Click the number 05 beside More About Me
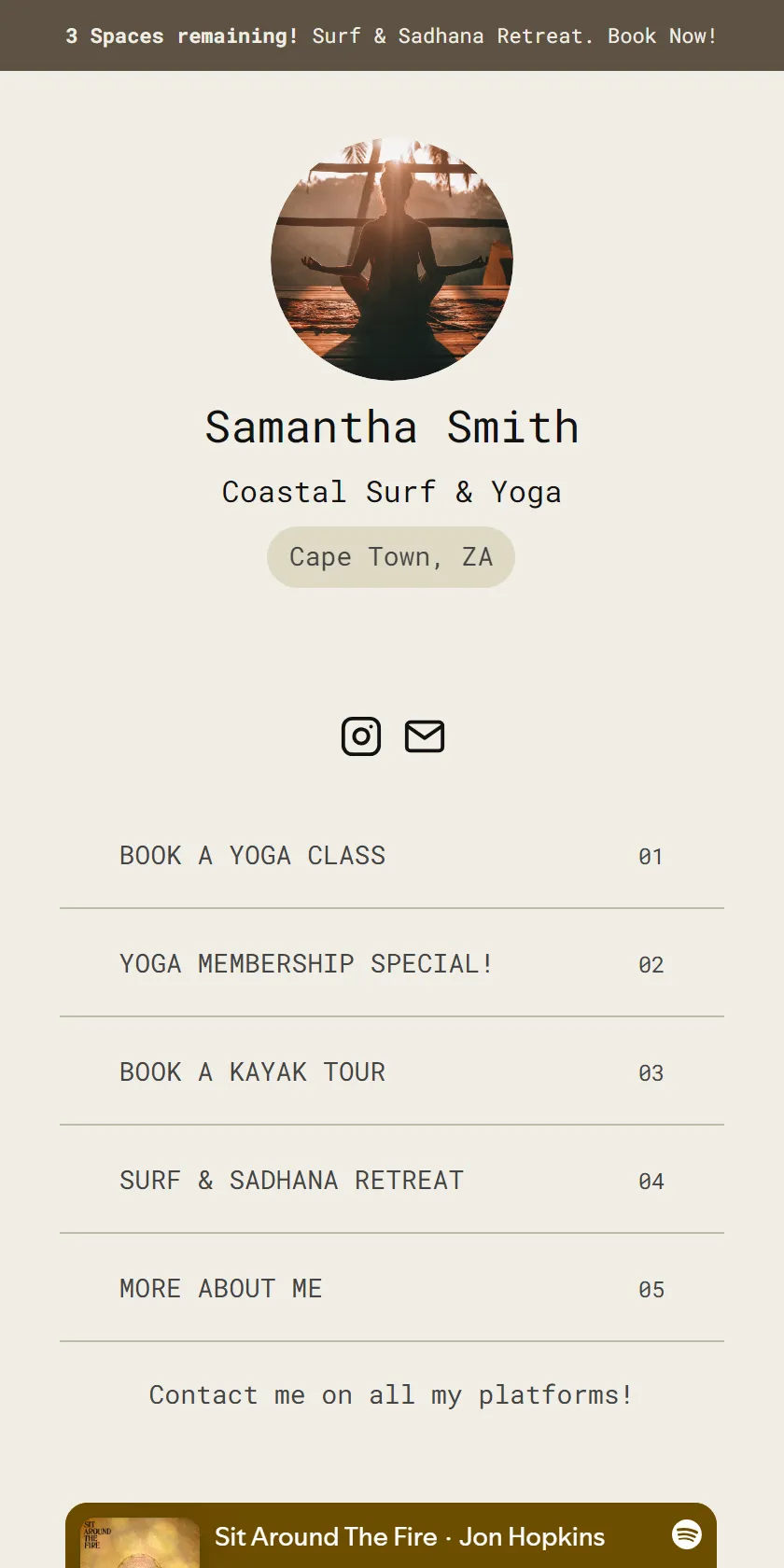 (x=651, y=1290)
